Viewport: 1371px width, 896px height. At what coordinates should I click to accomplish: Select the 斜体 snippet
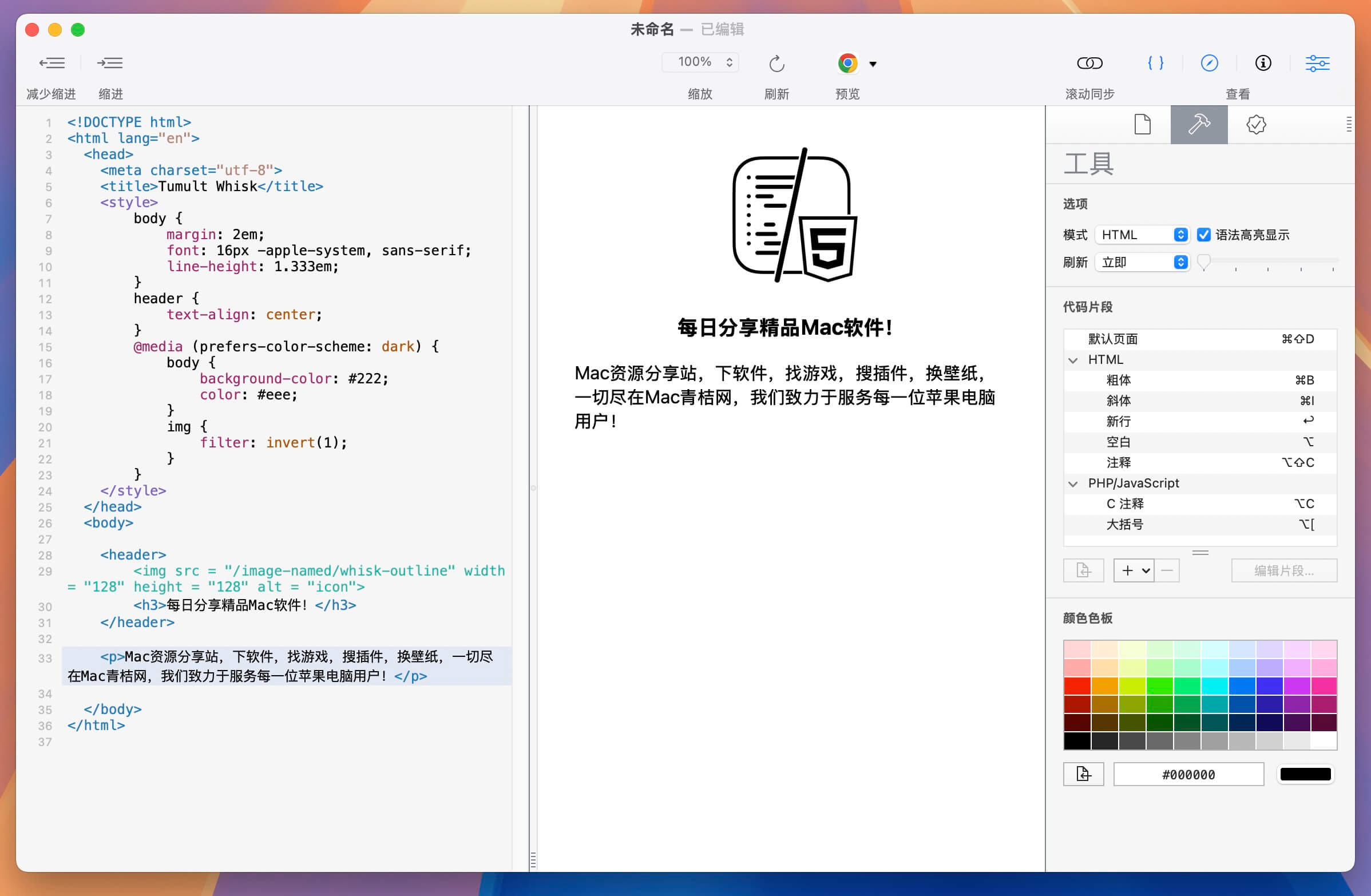click(1200, 401)
